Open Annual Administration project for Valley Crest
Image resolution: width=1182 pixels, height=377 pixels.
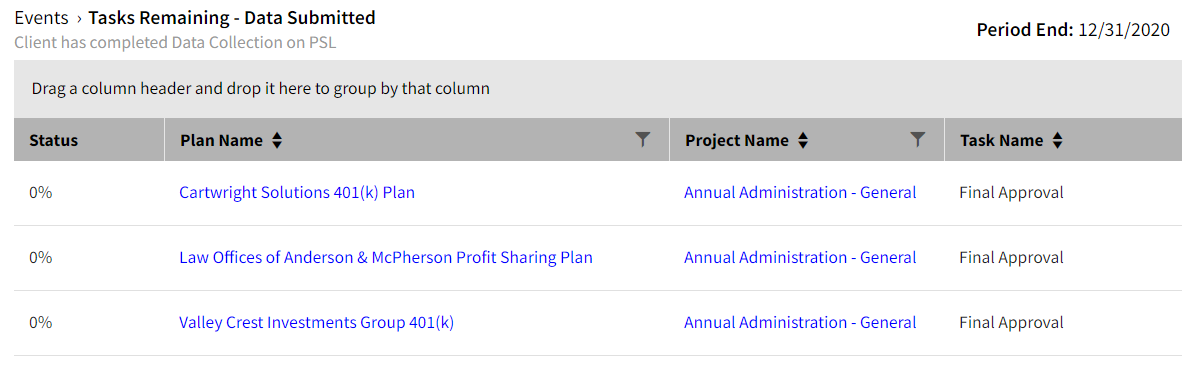[800, 323]
